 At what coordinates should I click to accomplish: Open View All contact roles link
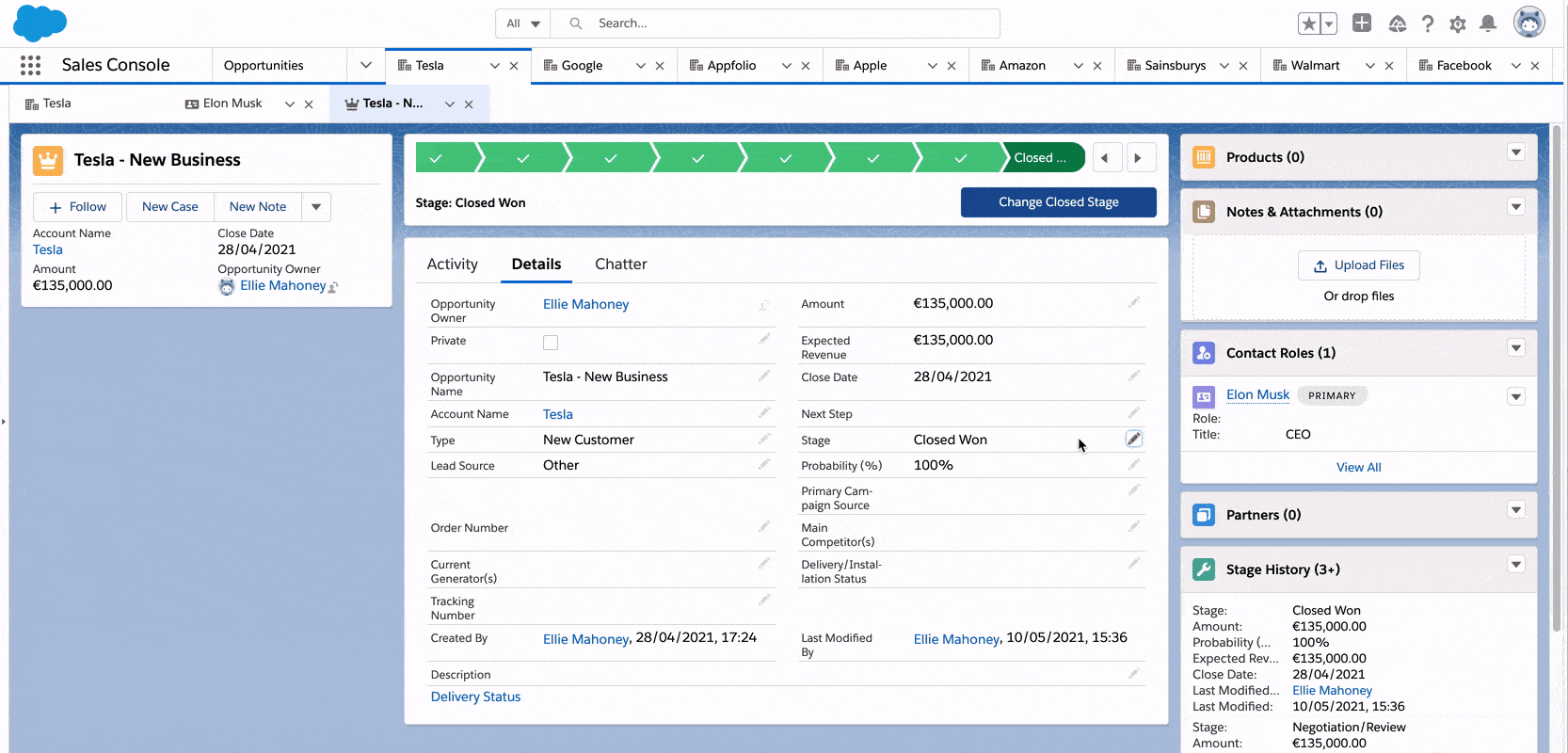tap(1359, 468)
